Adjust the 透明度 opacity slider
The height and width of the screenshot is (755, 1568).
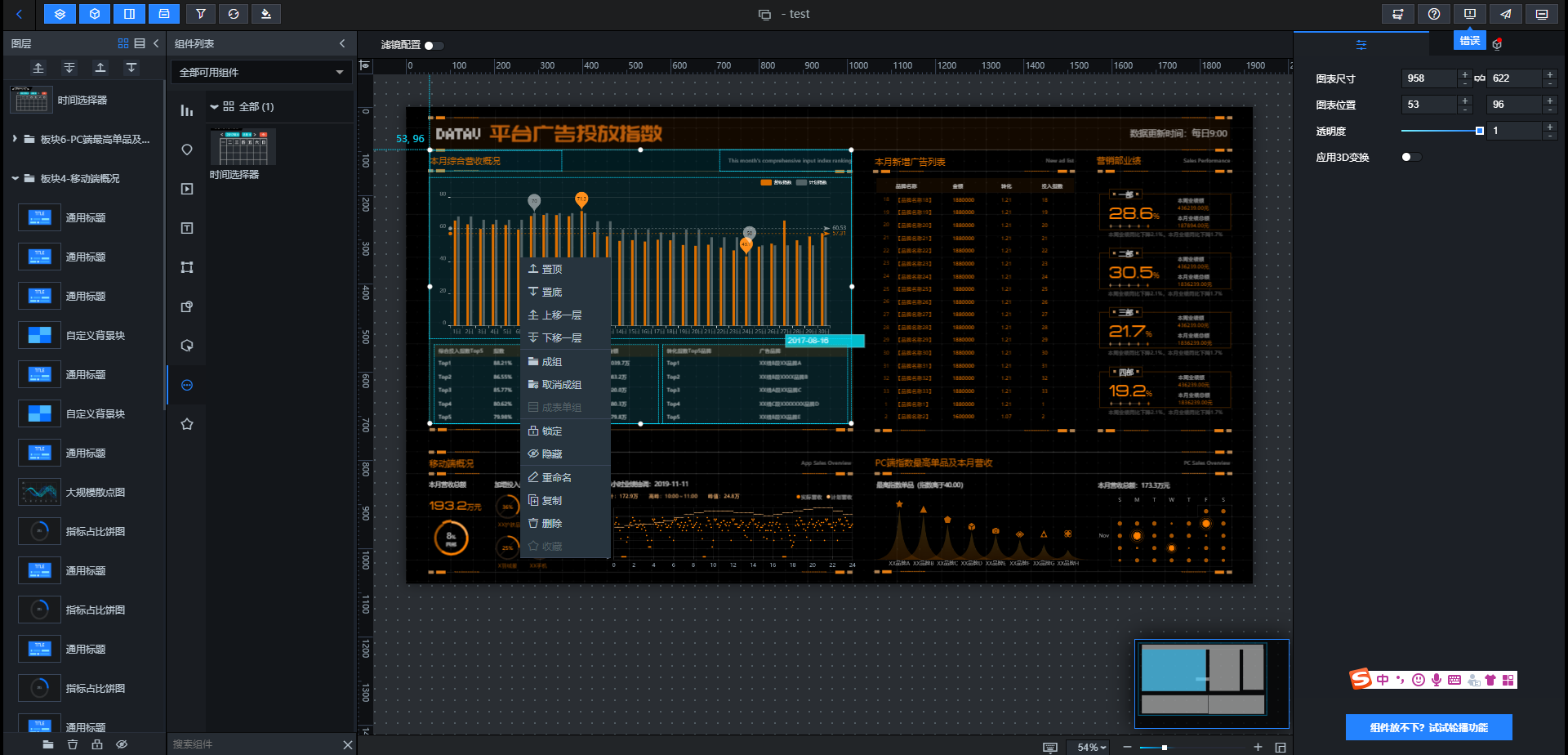[1442, 131]
